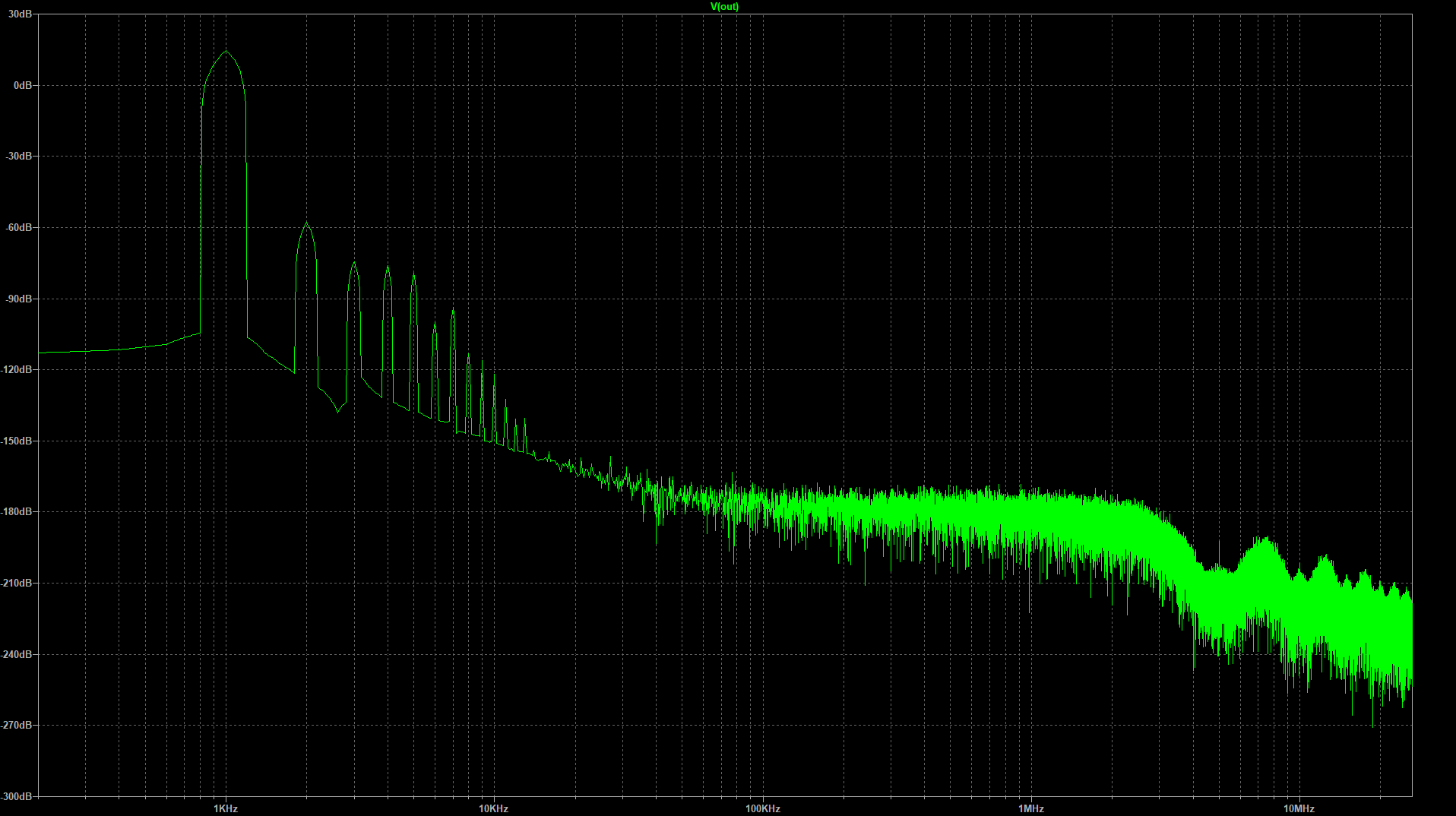The width and height of the screenshot is (1456, 816).
Task: Click the 10KHz frequency axis label
Action: 494,808
